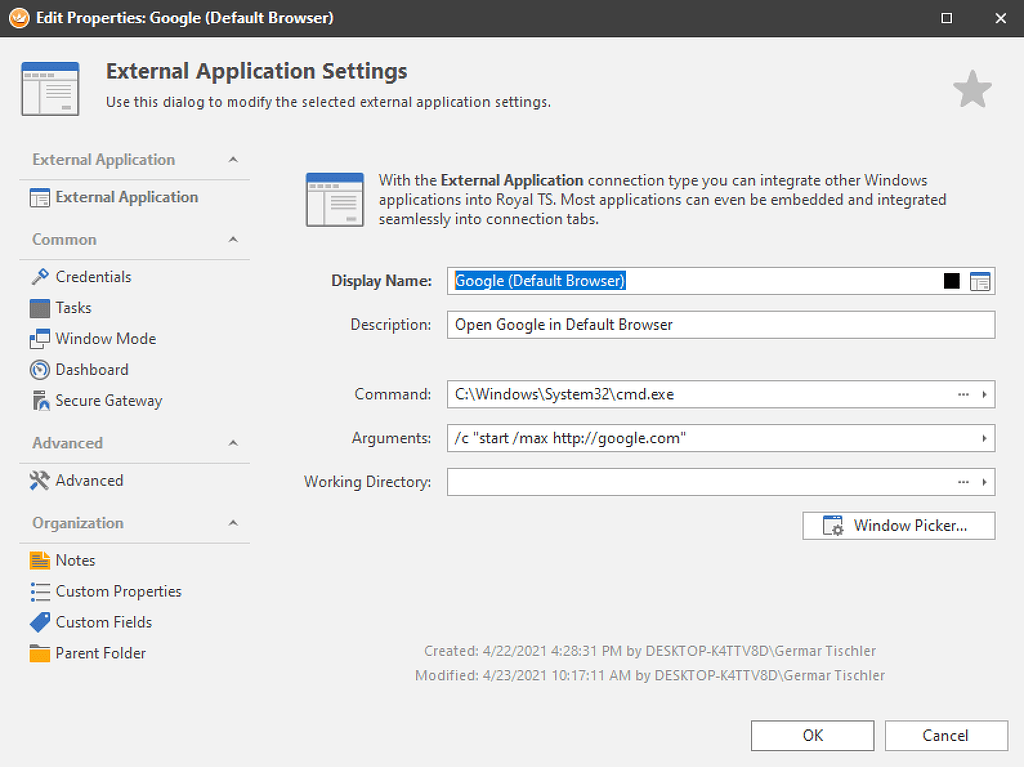
Task: Click the Created timestamp text
Action: coord(650,651)
